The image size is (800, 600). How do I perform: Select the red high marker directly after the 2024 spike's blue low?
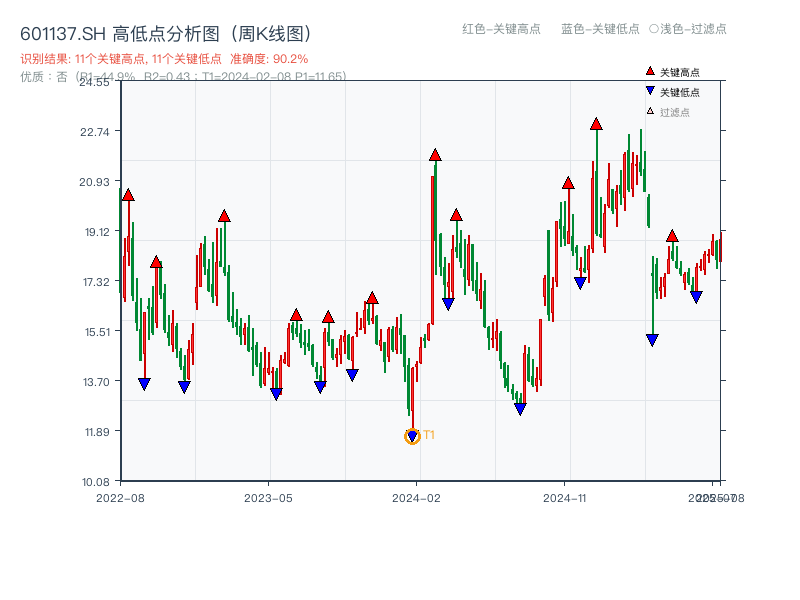pyautogui.click(x=456, y=215)
